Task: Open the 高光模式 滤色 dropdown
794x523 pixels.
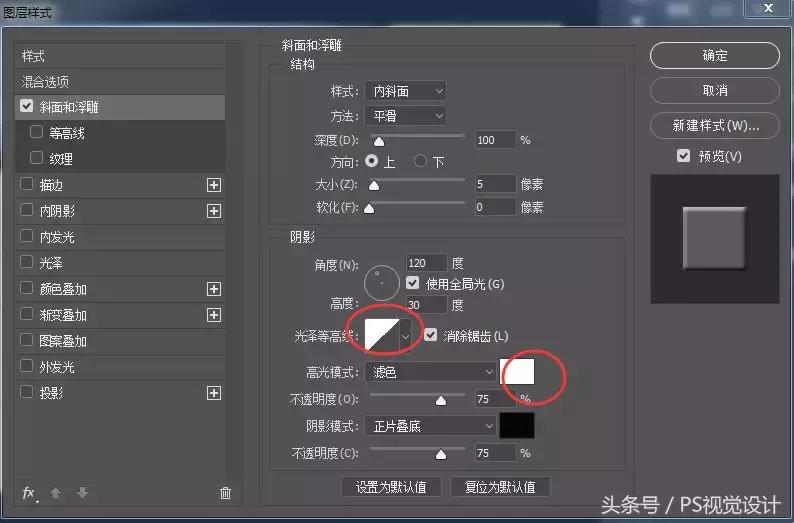Action: pyautogui.click(x=430, y=372)
